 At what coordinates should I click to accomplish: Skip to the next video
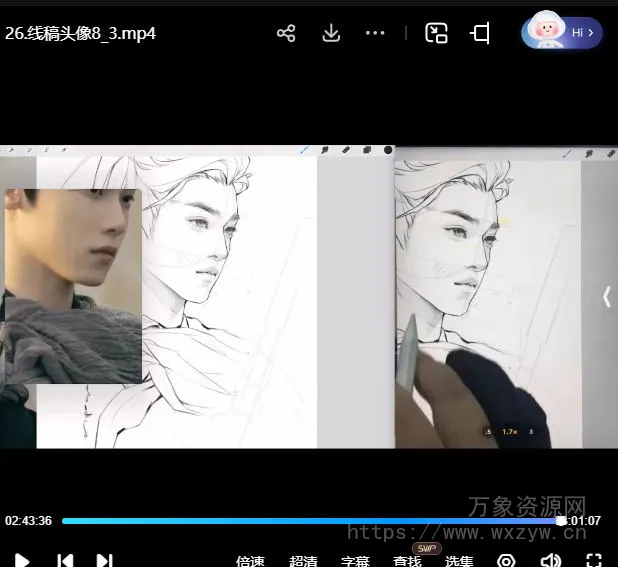point(104,560)
